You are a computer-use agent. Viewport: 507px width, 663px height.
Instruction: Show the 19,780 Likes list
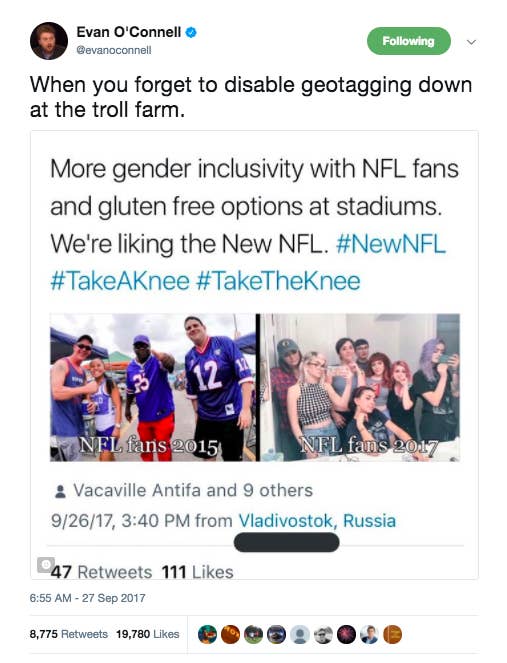148,634
